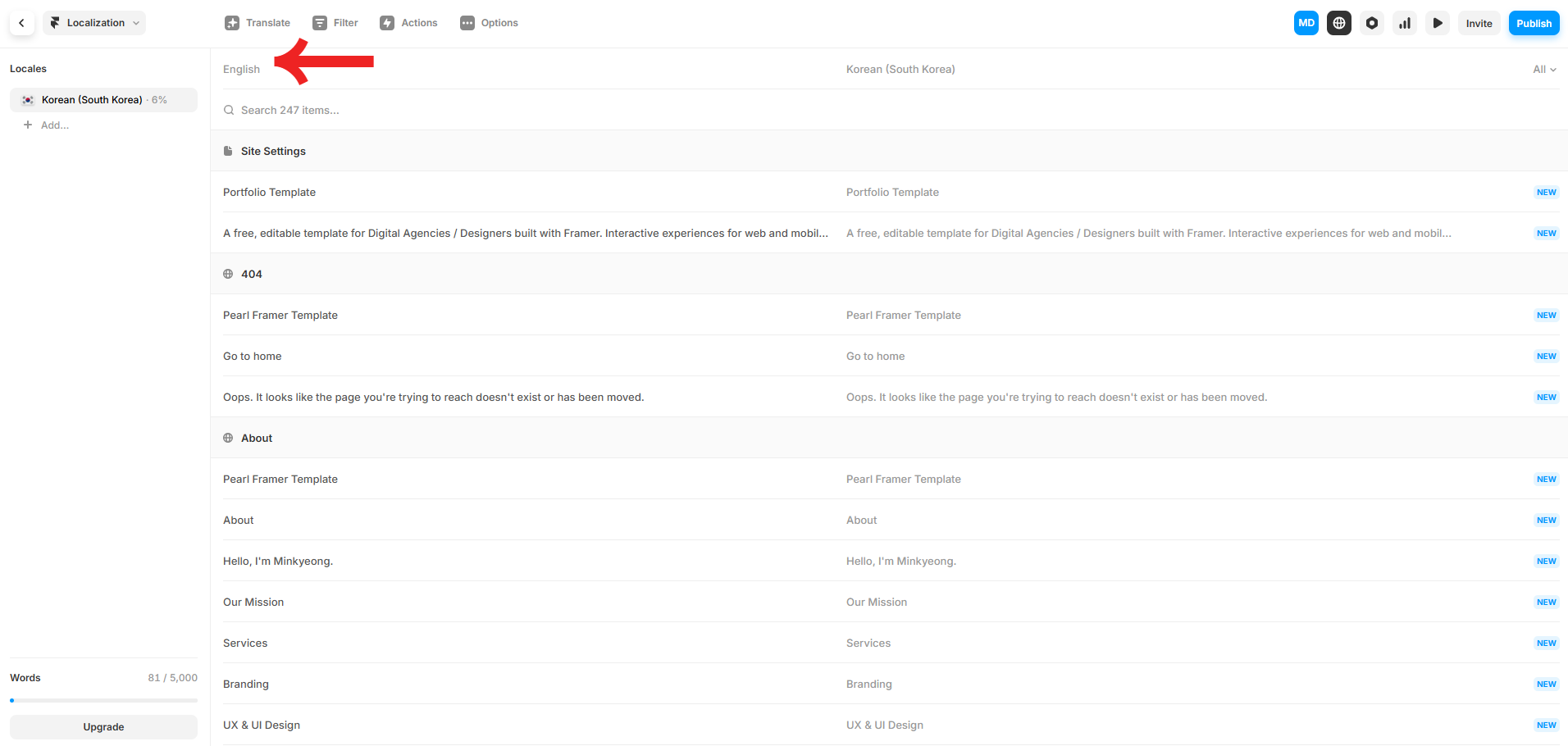Click the preview play button
Viewport: 1568px width, 746px height.
1438,23
